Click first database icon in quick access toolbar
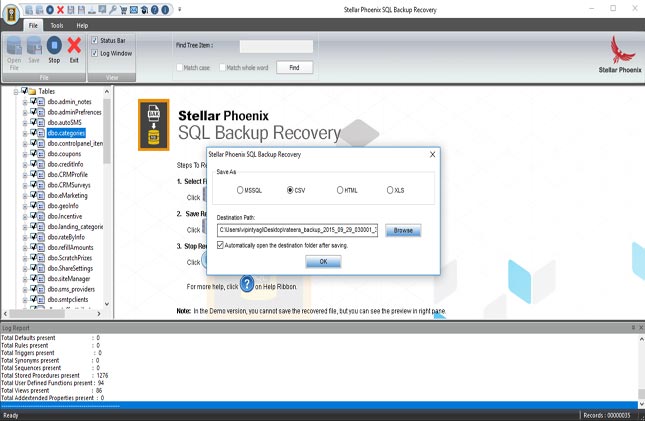Viewport: 645px width, 421px height. [29, 10]
